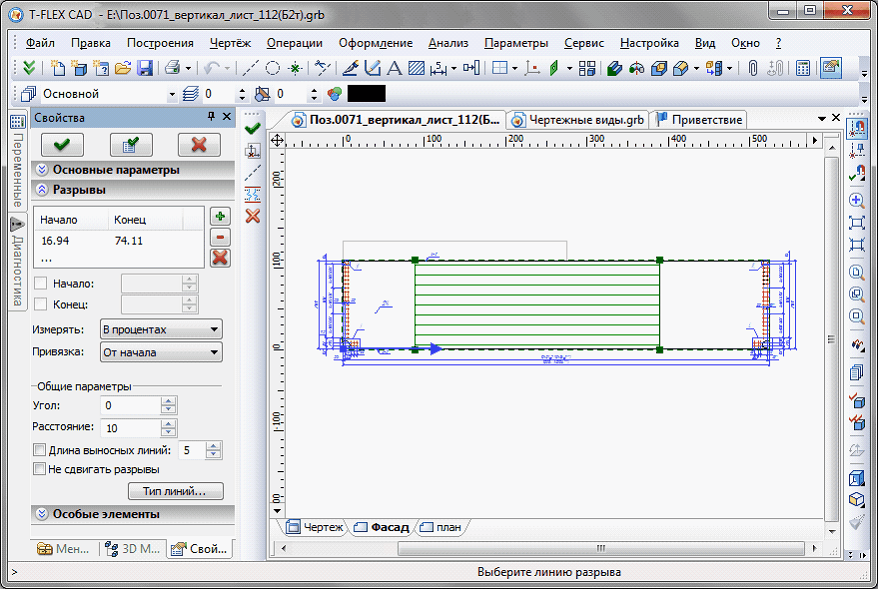This screenshot has height=590, width=879.
Task: Select the break row starting at 16.94
Action: [119, 241]
